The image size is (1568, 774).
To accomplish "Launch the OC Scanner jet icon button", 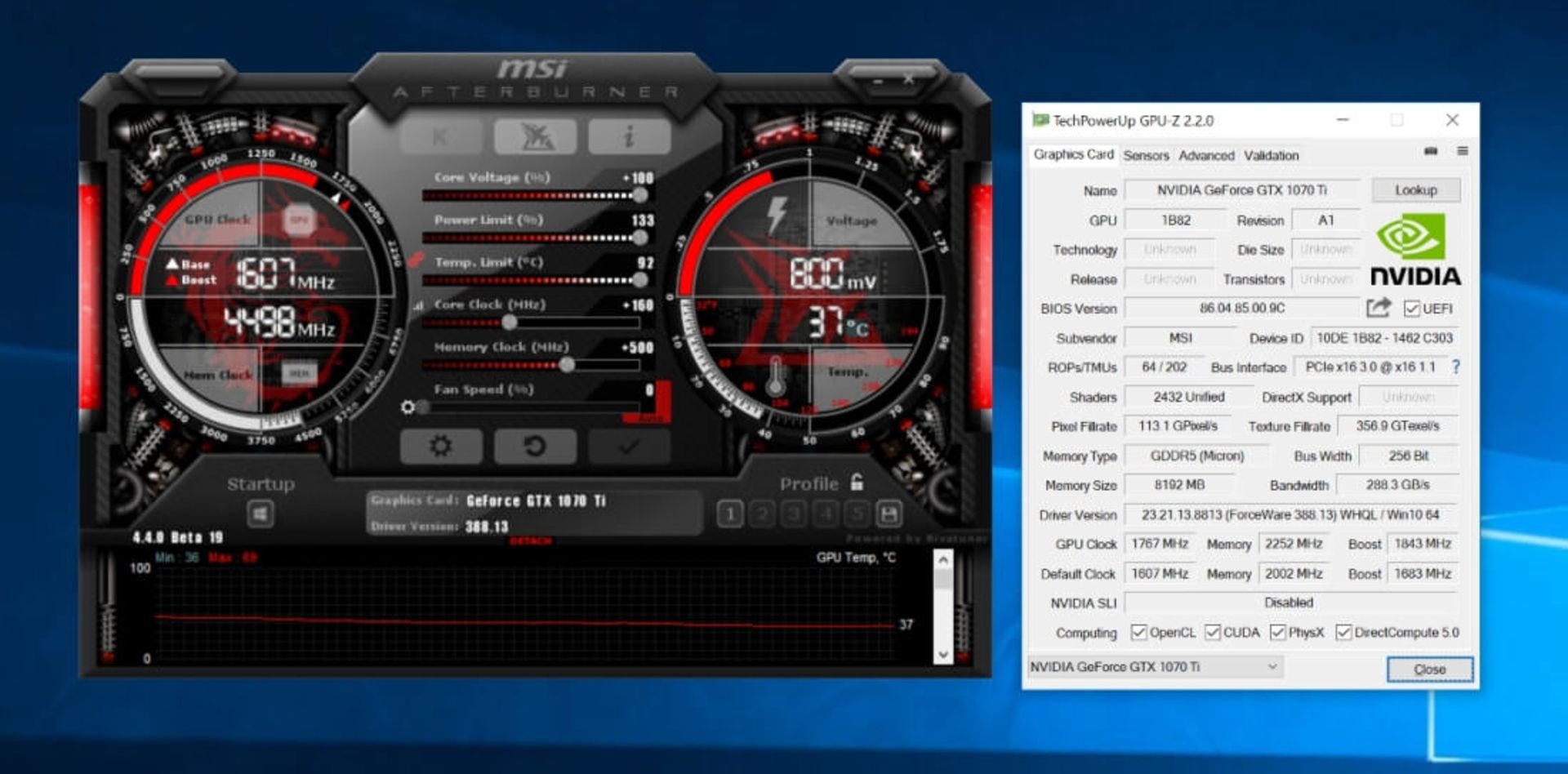I will click(535, 136).
